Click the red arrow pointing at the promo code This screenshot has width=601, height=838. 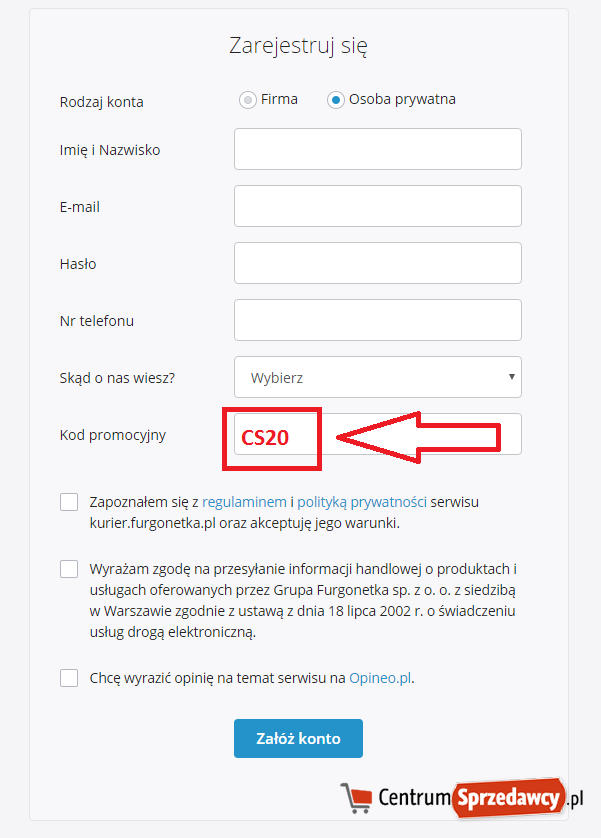(x=418, y=437)
